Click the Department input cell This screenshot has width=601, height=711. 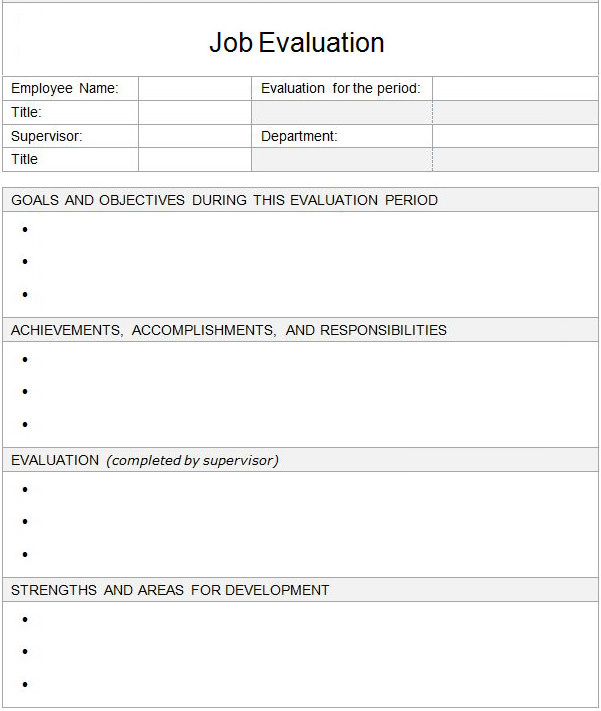[515, 136]
